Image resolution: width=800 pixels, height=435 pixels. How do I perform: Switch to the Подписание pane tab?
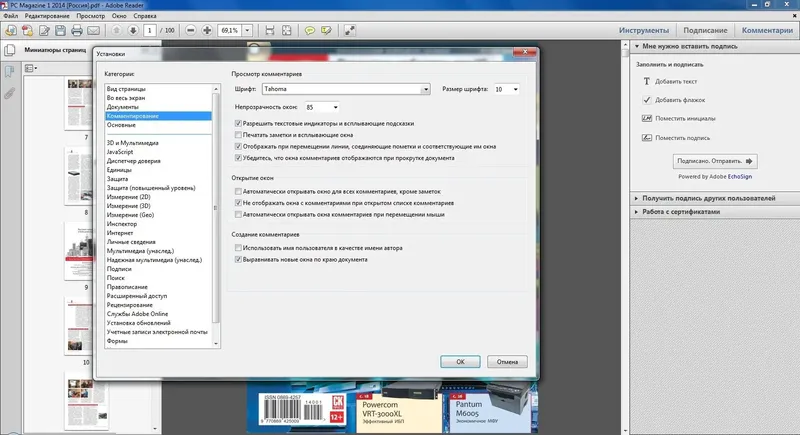pos(705,31)
